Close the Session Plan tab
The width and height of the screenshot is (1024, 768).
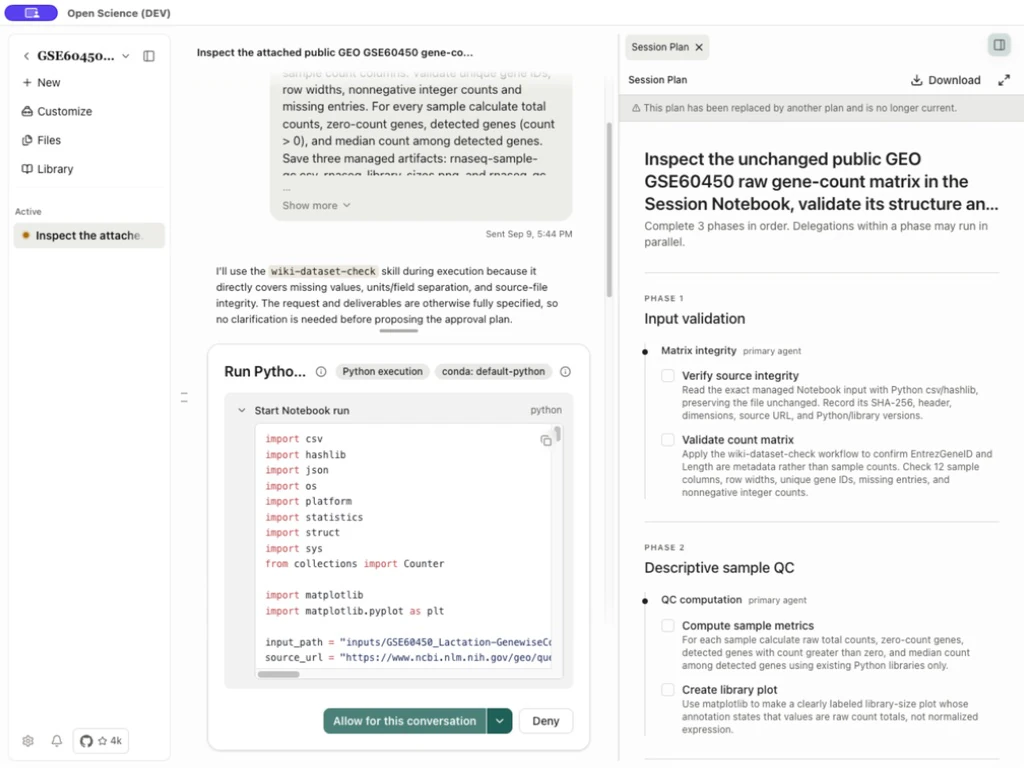click(699, 47)
